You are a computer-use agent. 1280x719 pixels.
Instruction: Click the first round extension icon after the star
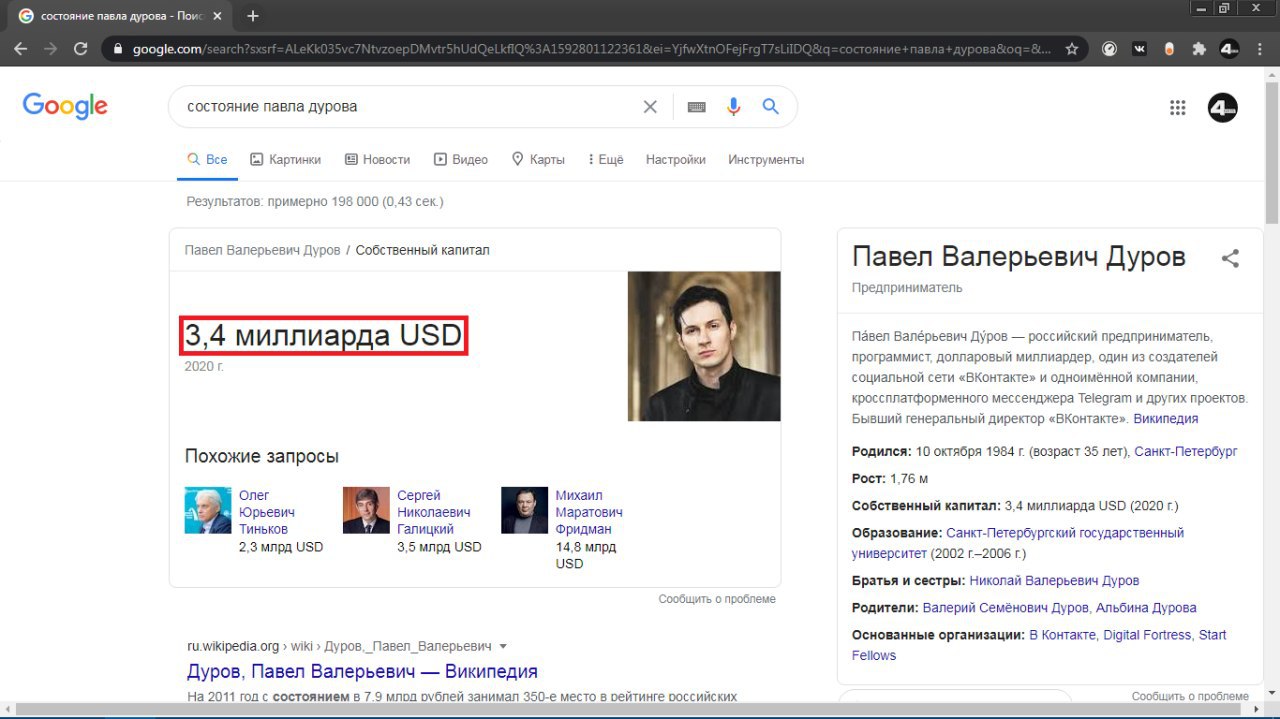[x=1109, y=48]
